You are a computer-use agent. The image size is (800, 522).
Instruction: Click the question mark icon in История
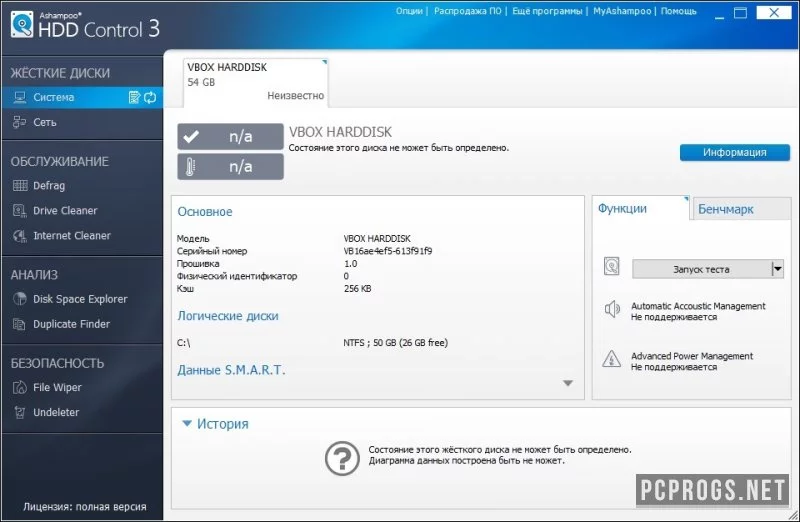coord(342,458)
